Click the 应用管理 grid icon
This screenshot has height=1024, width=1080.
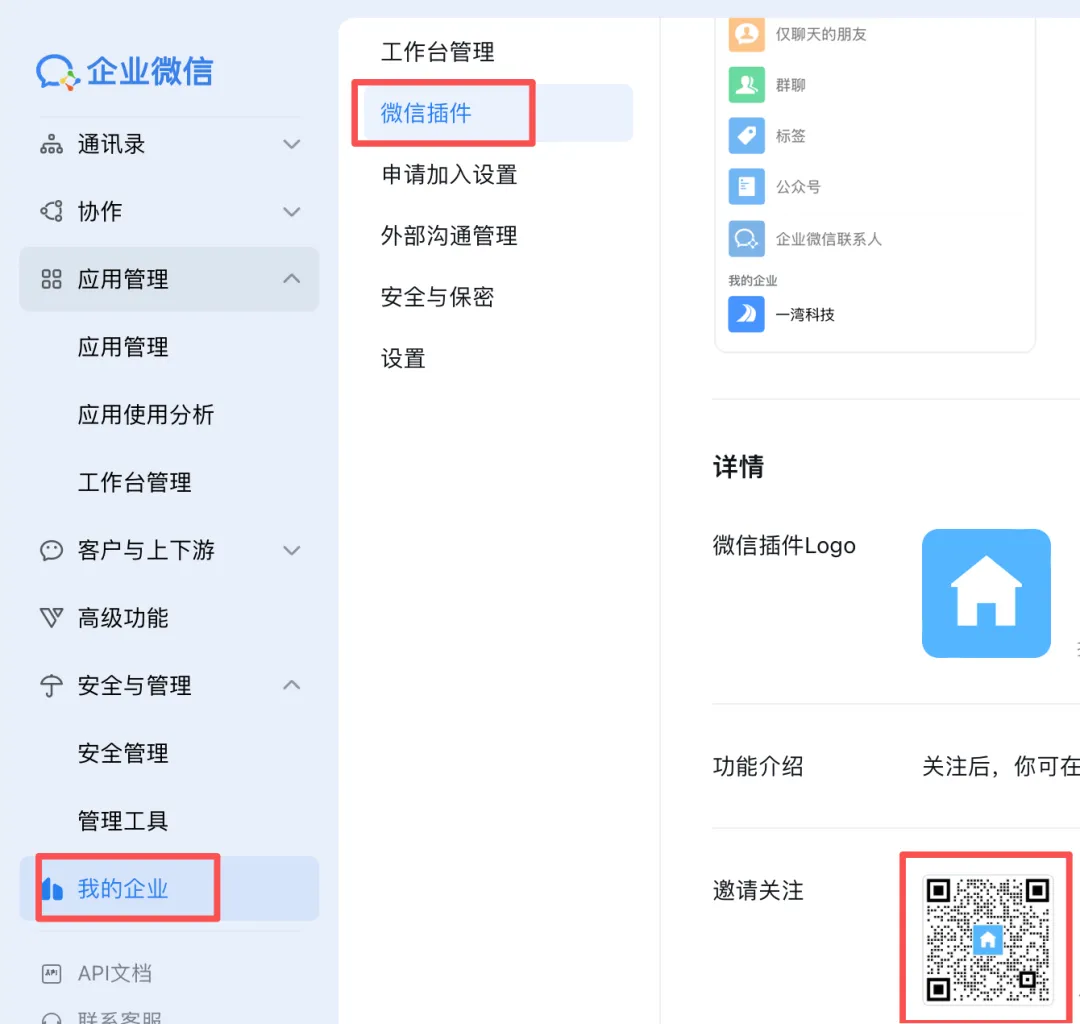(x=52, y=279)
